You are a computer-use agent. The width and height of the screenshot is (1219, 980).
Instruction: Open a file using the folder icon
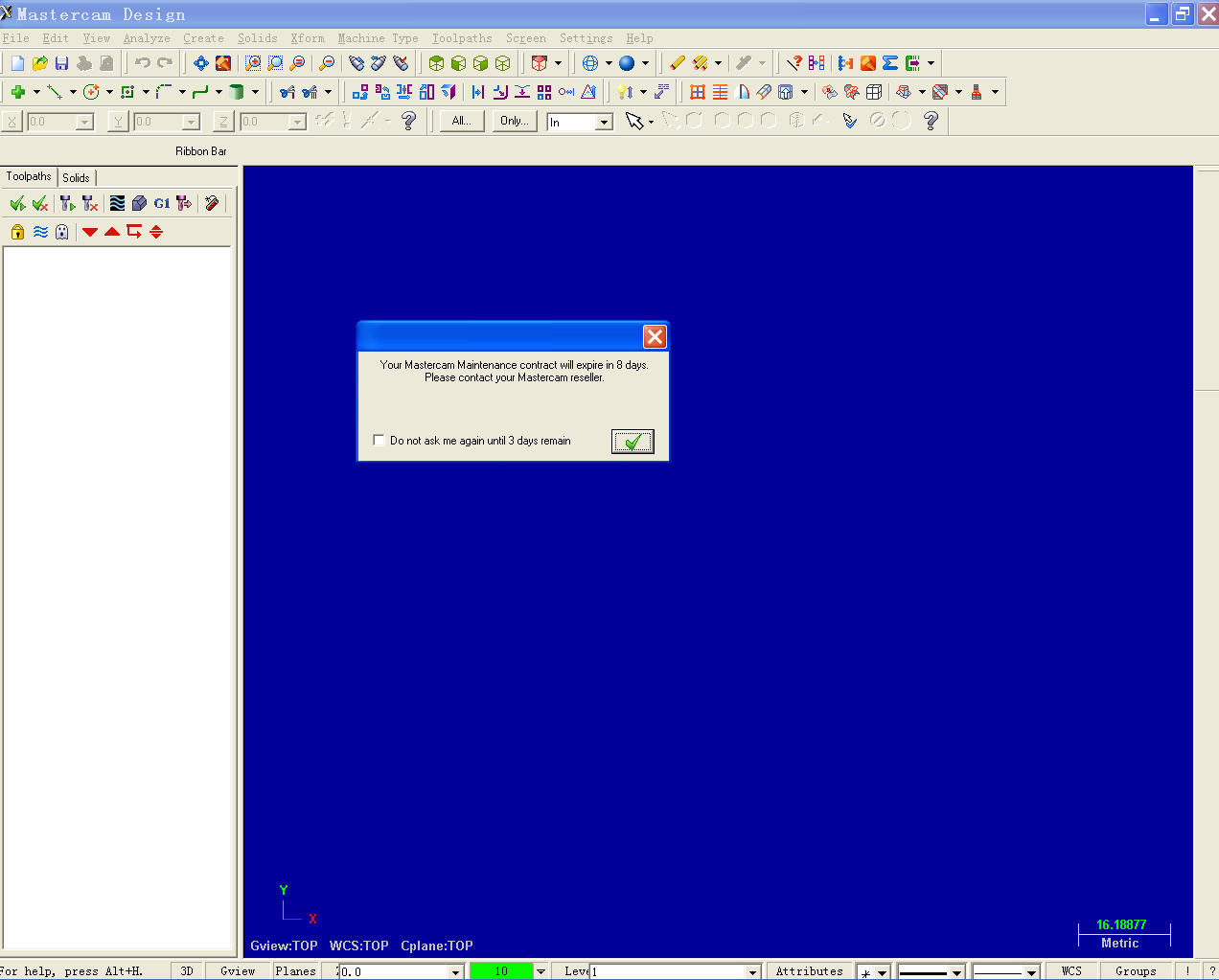point(39,63)
